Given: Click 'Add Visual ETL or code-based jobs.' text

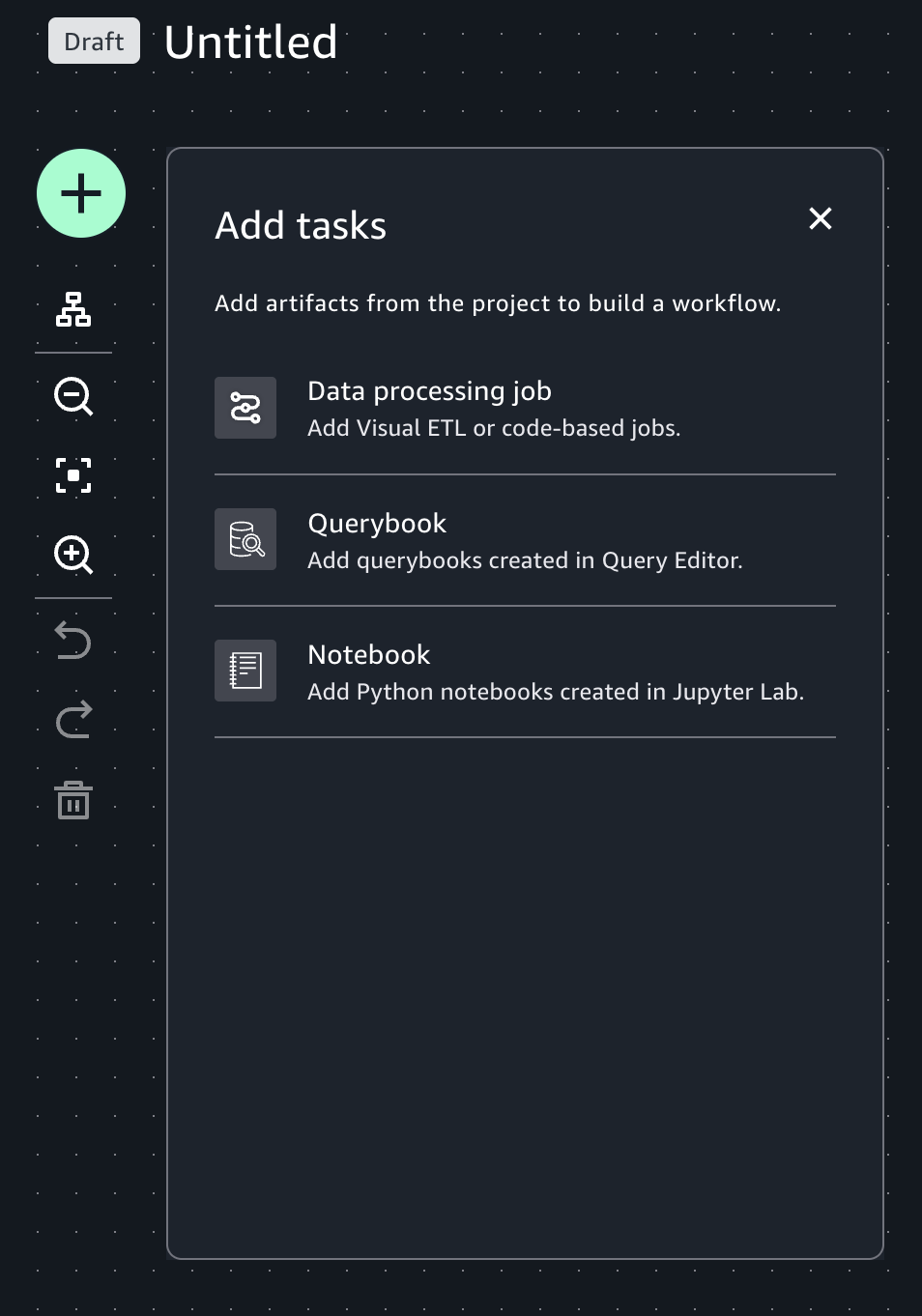Looking at the screenshot, I should (x=494, y=428).
